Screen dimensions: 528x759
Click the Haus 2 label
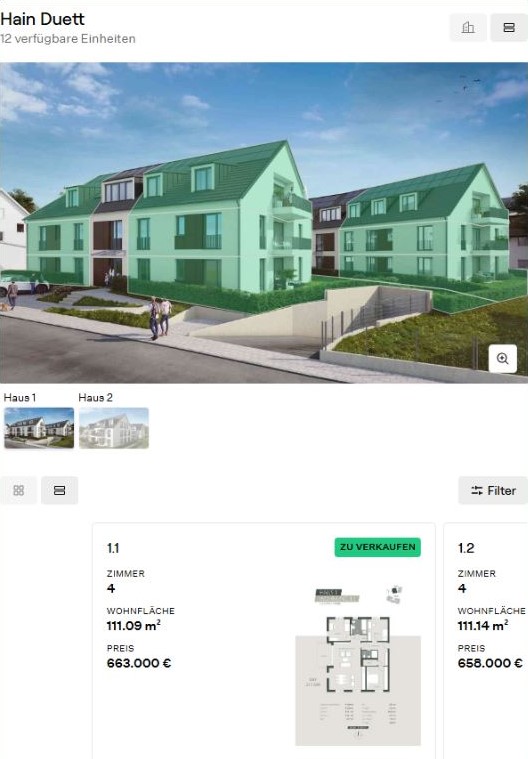(95, 397)
